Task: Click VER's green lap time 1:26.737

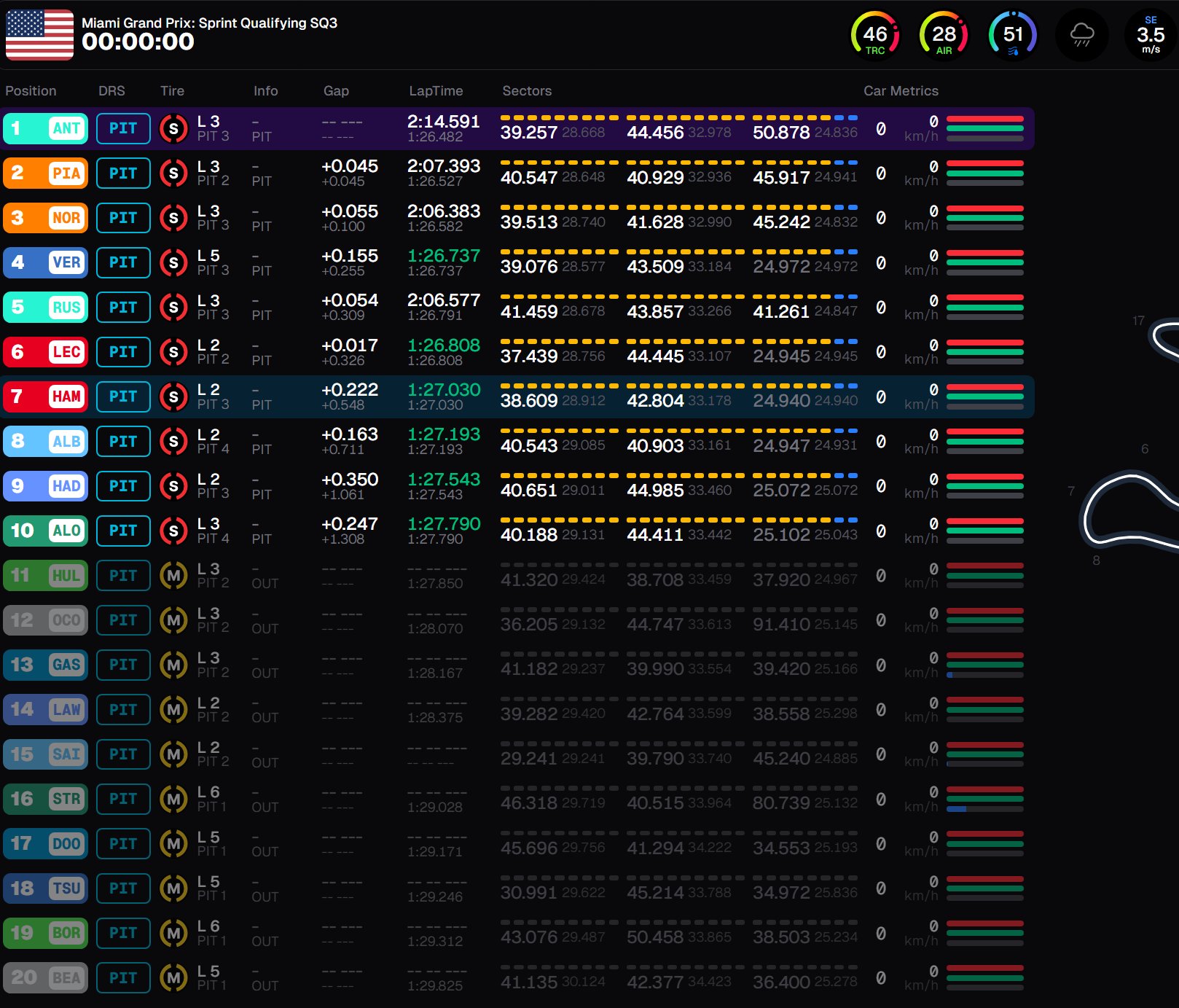Action: (x=443, y=255)
